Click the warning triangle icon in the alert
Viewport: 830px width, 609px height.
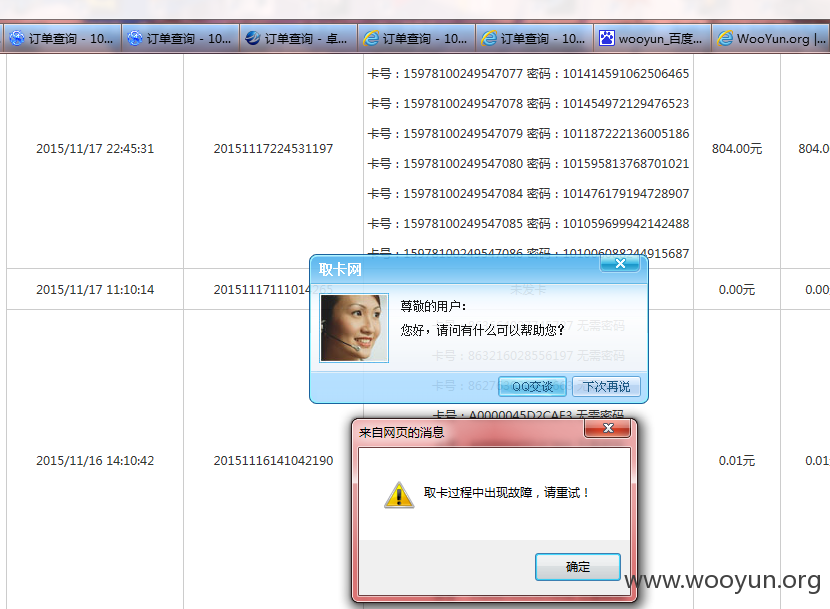[x=399, y=495]
